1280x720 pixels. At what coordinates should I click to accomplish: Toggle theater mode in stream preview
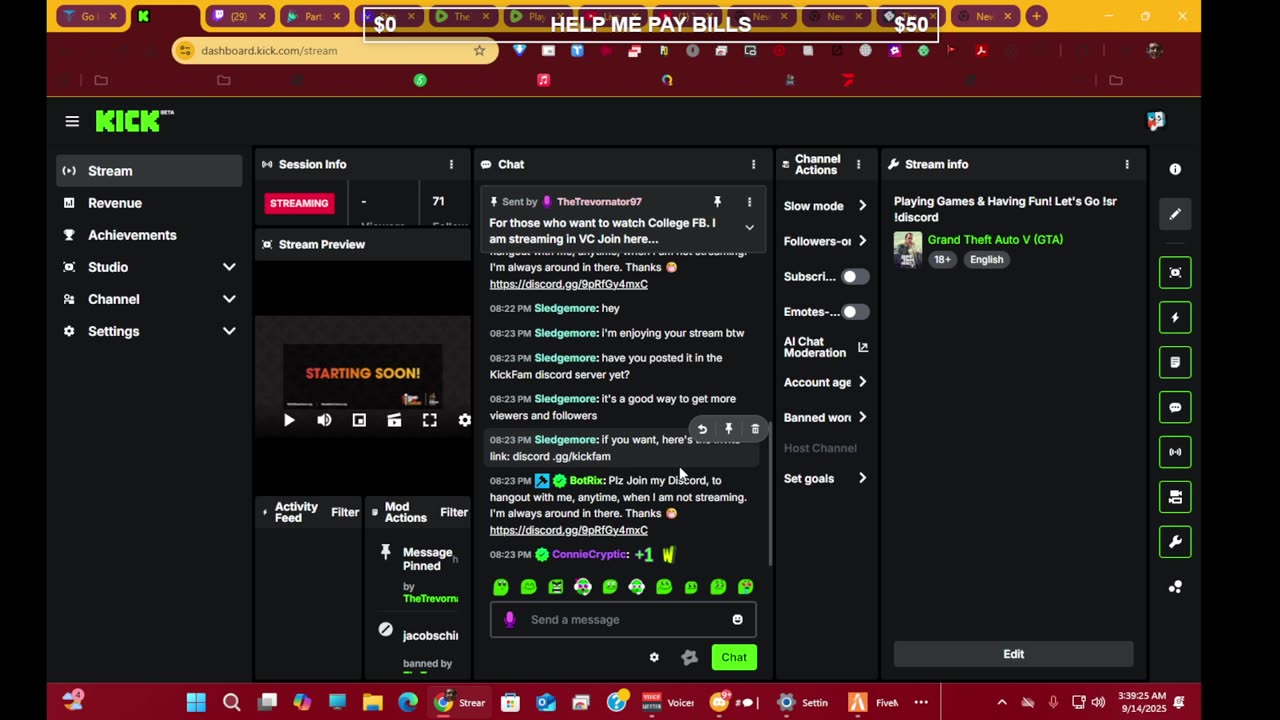394,421
